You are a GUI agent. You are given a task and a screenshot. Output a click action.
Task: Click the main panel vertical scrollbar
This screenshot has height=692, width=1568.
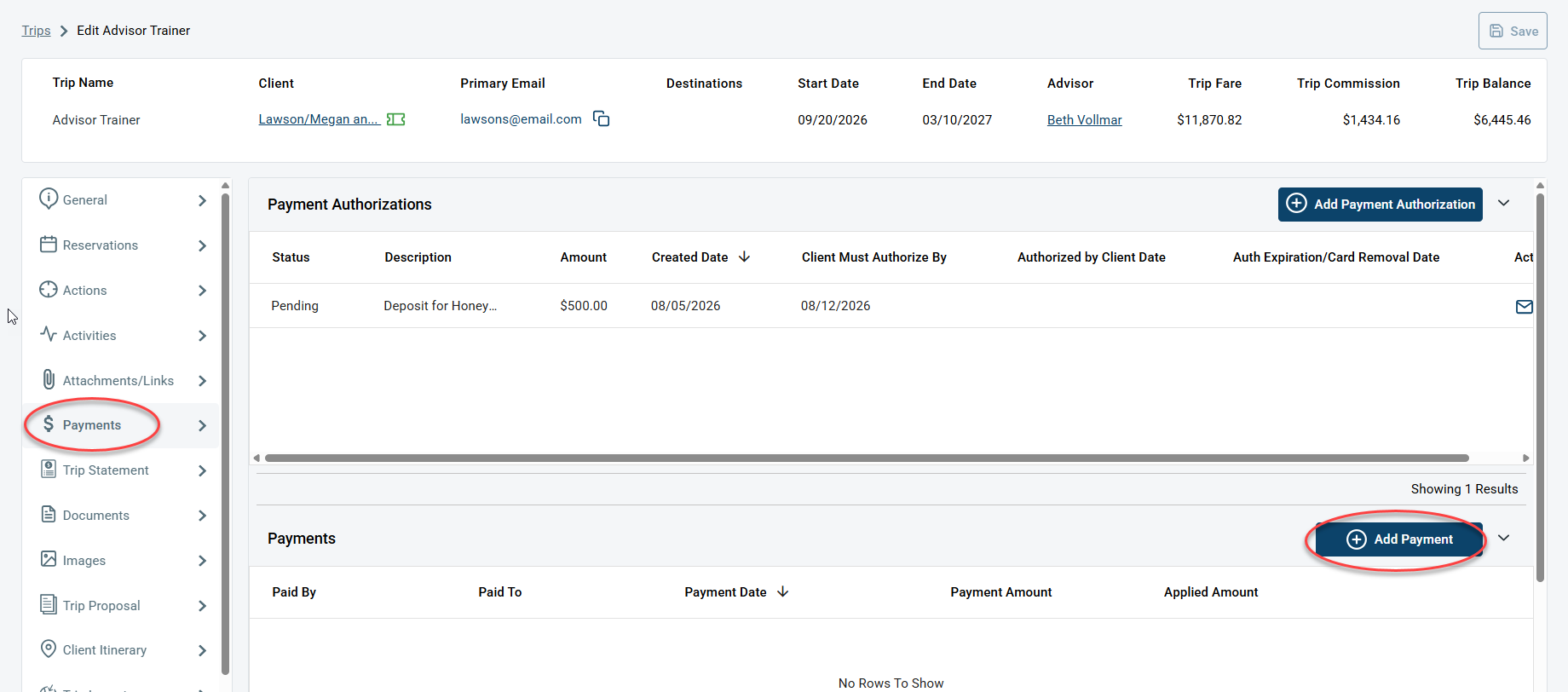[1540, 388]
